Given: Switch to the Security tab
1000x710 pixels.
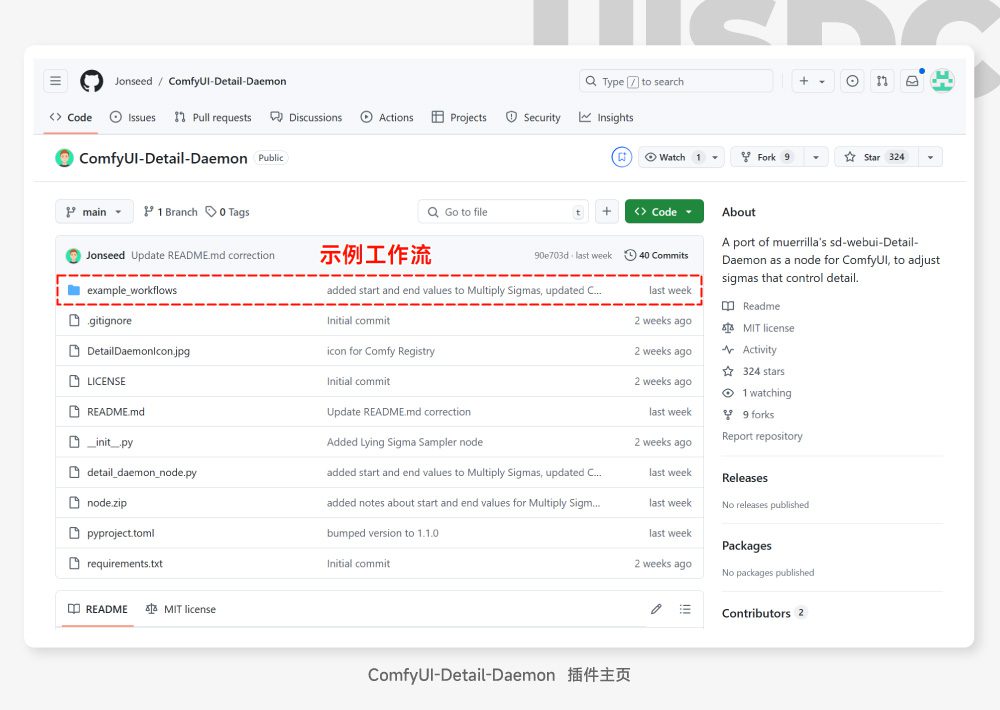Looking at the screenshot, I should point(533,117).
